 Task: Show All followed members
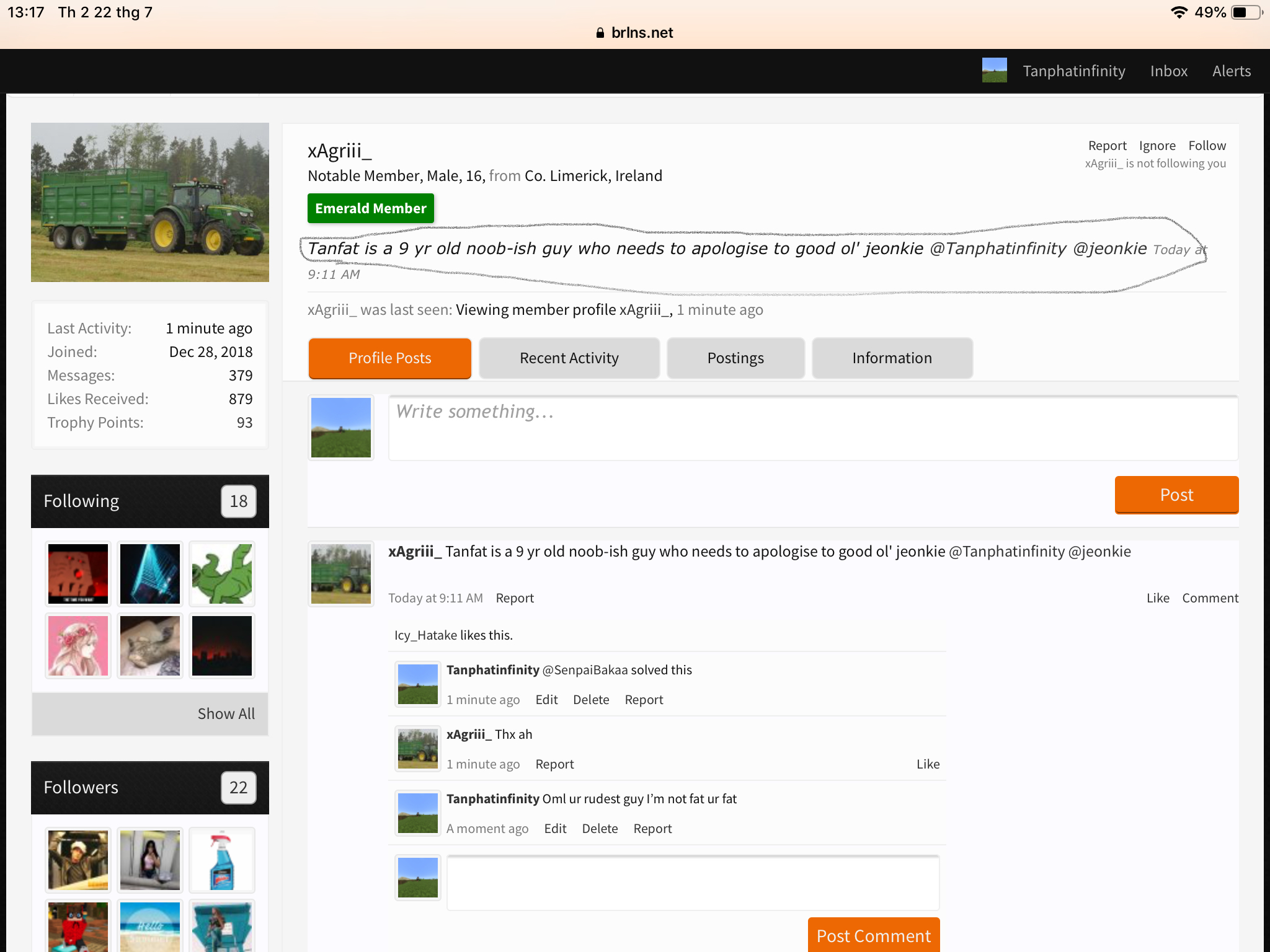click(226, 713)
